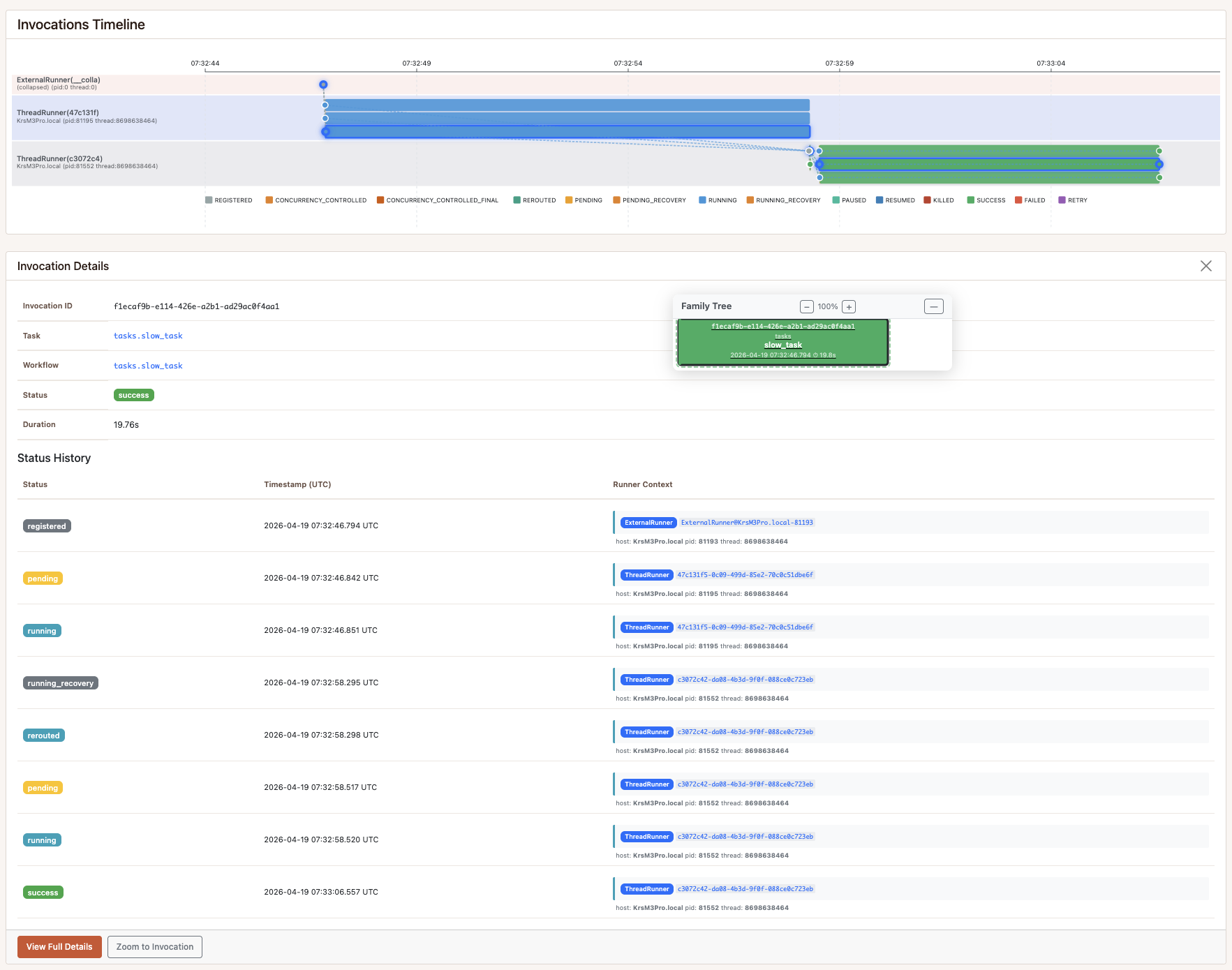Collapse the Family Tree panel
The width and height of the screenshot is (1232, 970).
[933, 306]
